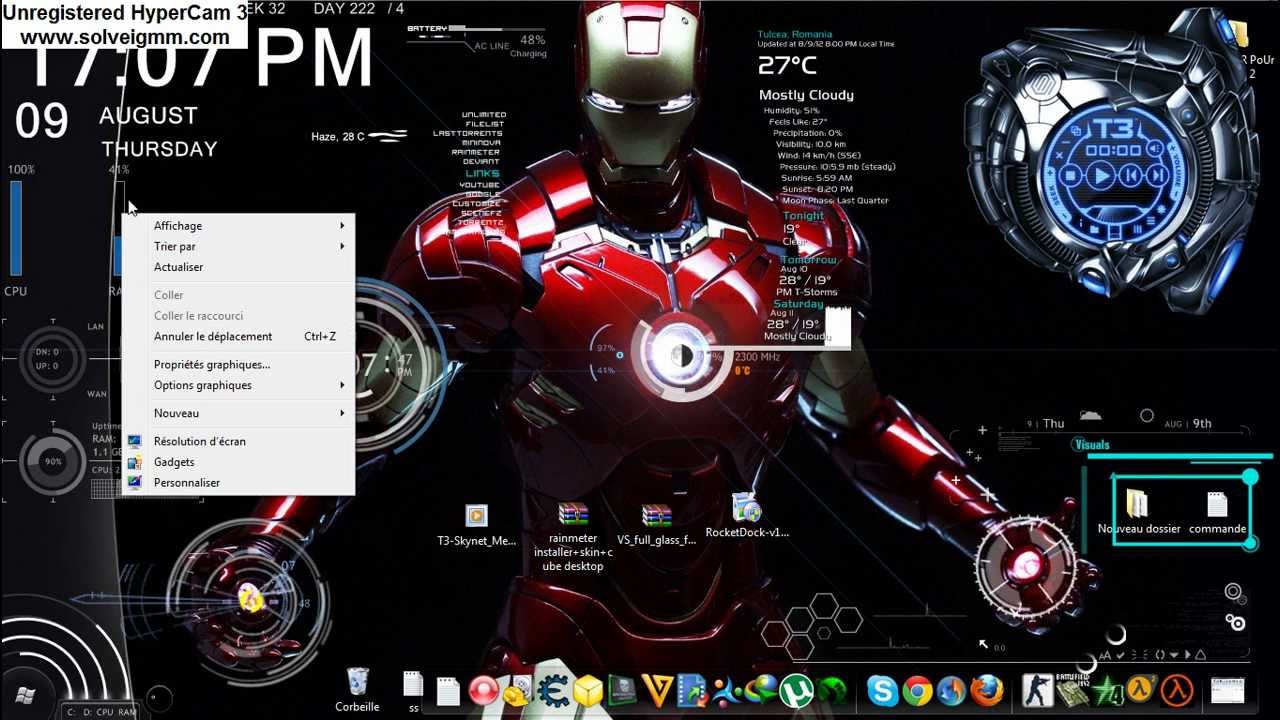Open the Corbeille recycle bin icon

(357, 690)
